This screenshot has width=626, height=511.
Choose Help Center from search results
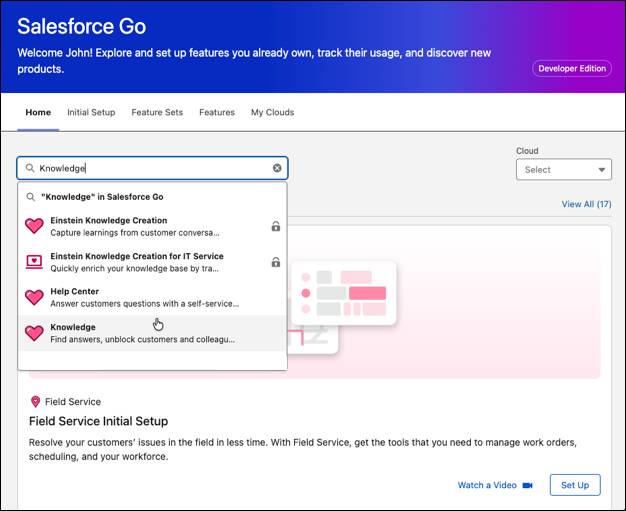click(153, 297)
